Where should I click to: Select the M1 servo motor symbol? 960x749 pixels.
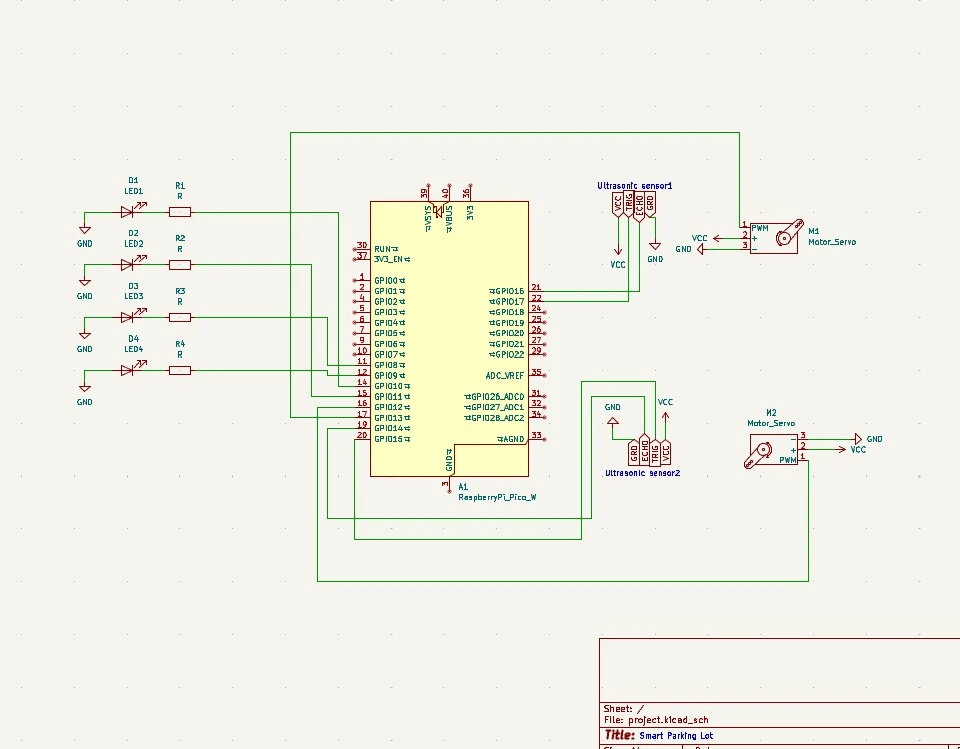click(774, 237)
